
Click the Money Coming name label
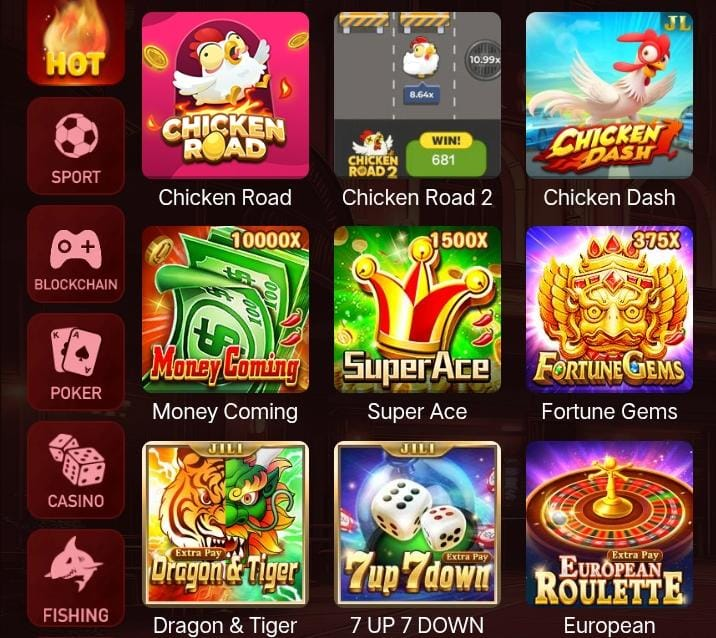(x=225, y=412)
